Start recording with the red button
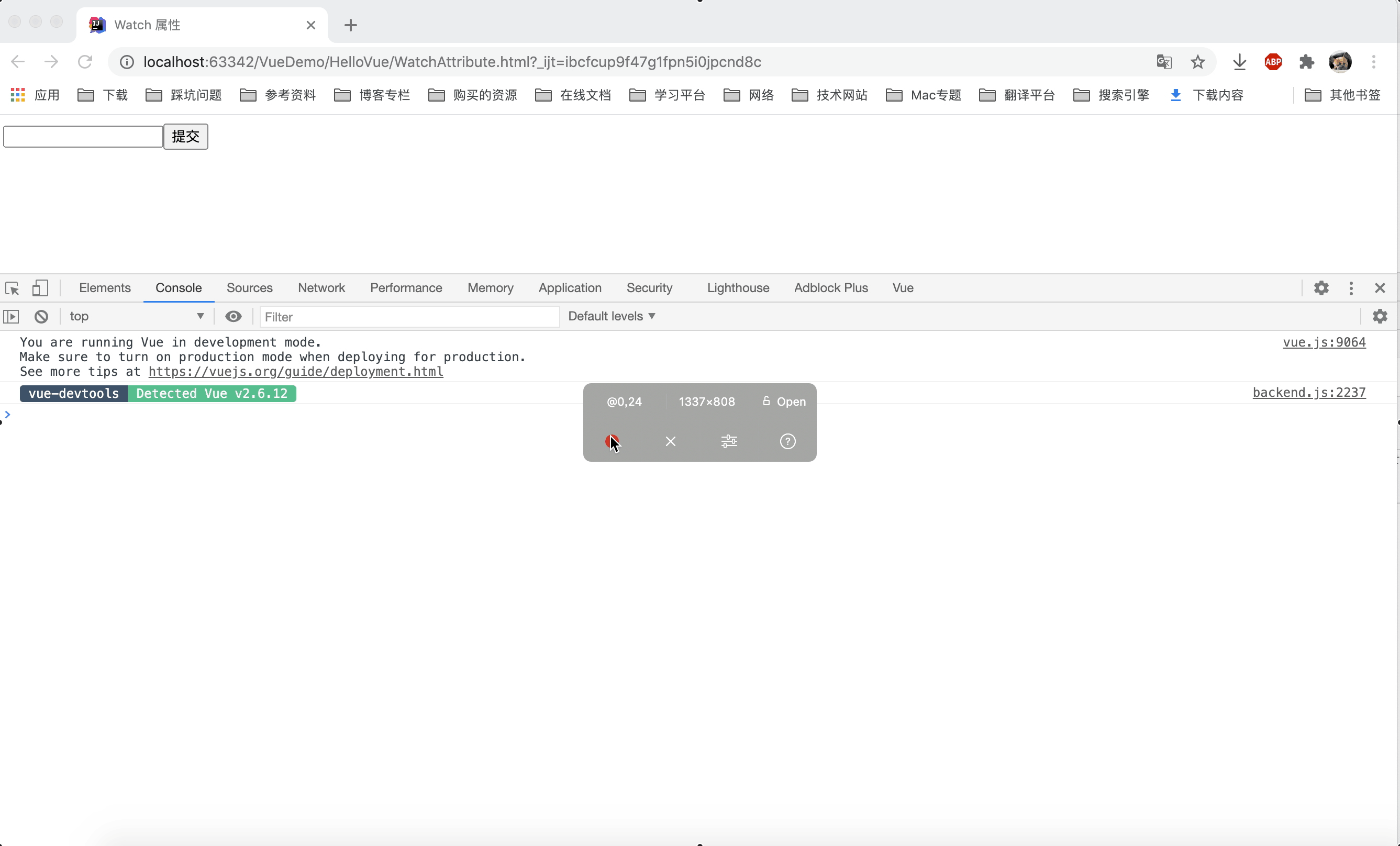 click(612, 441)
